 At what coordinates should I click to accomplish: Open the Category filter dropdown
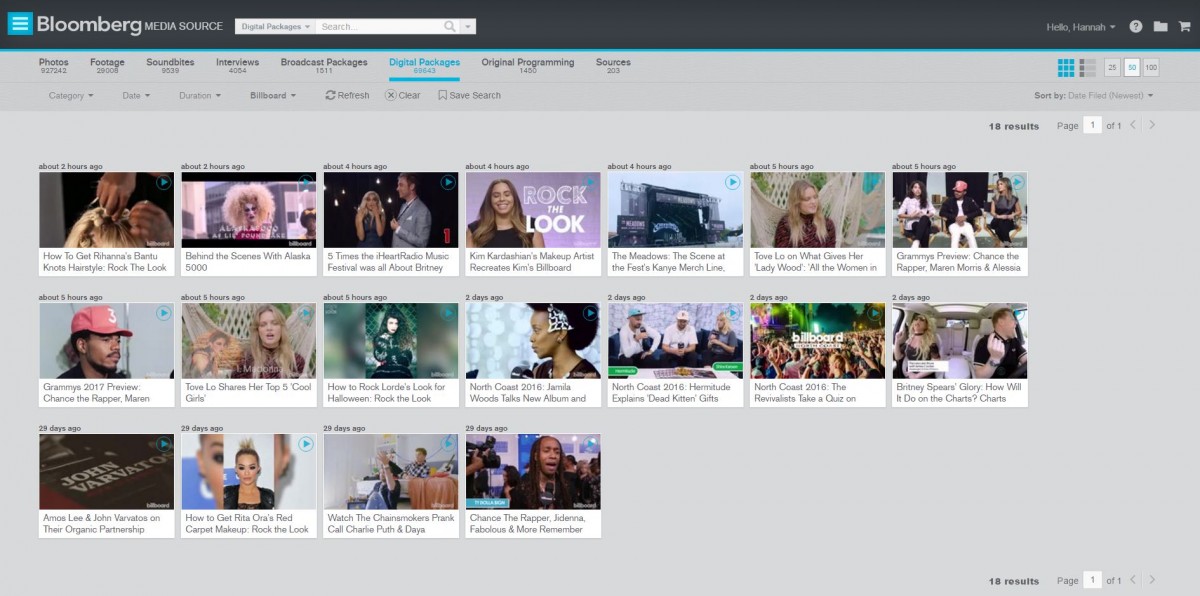[x=71, y=96]
